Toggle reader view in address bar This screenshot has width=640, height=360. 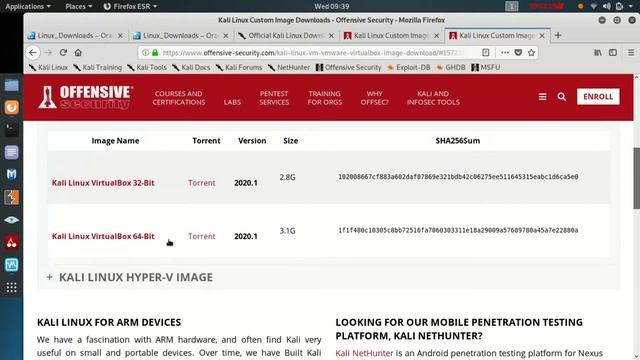[486, 53]
